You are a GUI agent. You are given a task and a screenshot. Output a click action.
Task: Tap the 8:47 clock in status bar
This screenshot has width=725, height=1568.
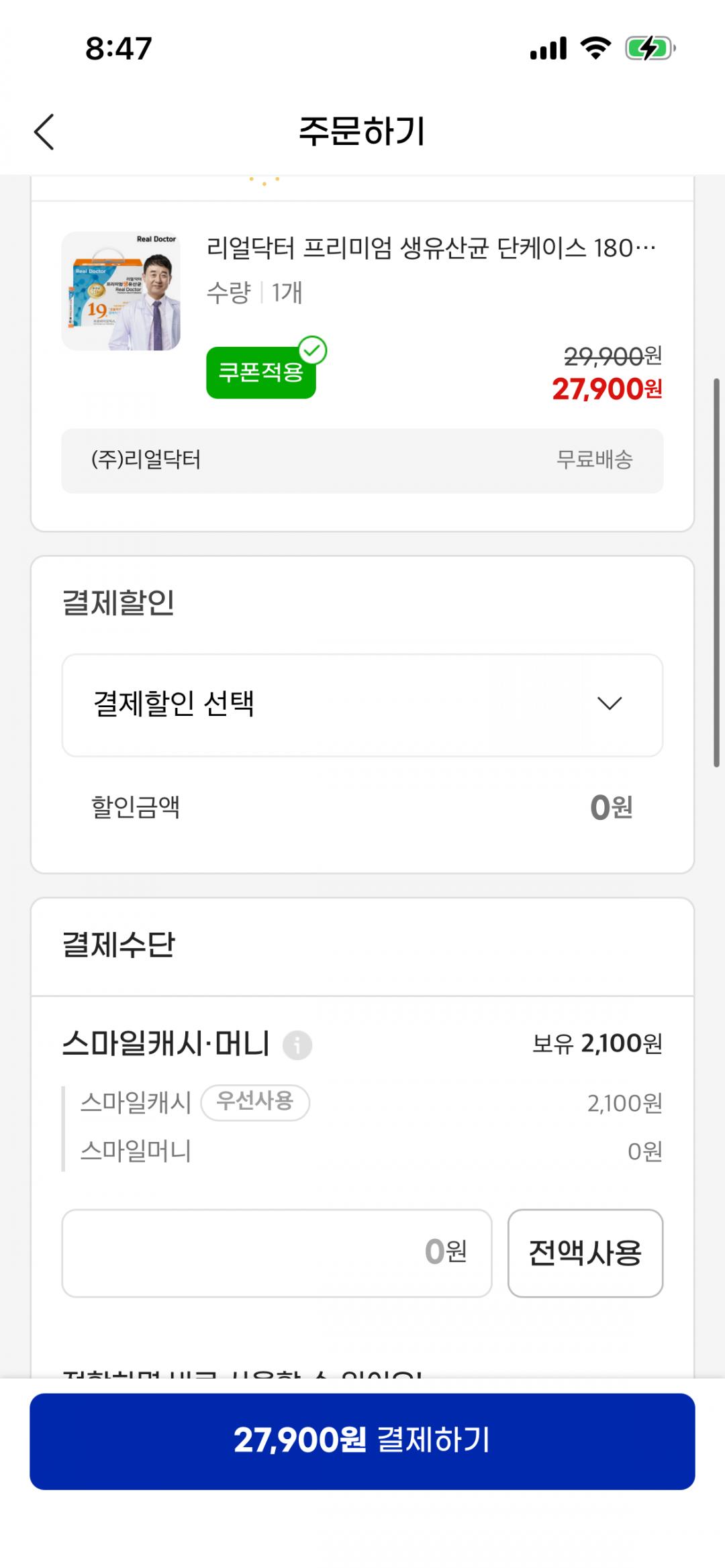[x=119, y=49]
